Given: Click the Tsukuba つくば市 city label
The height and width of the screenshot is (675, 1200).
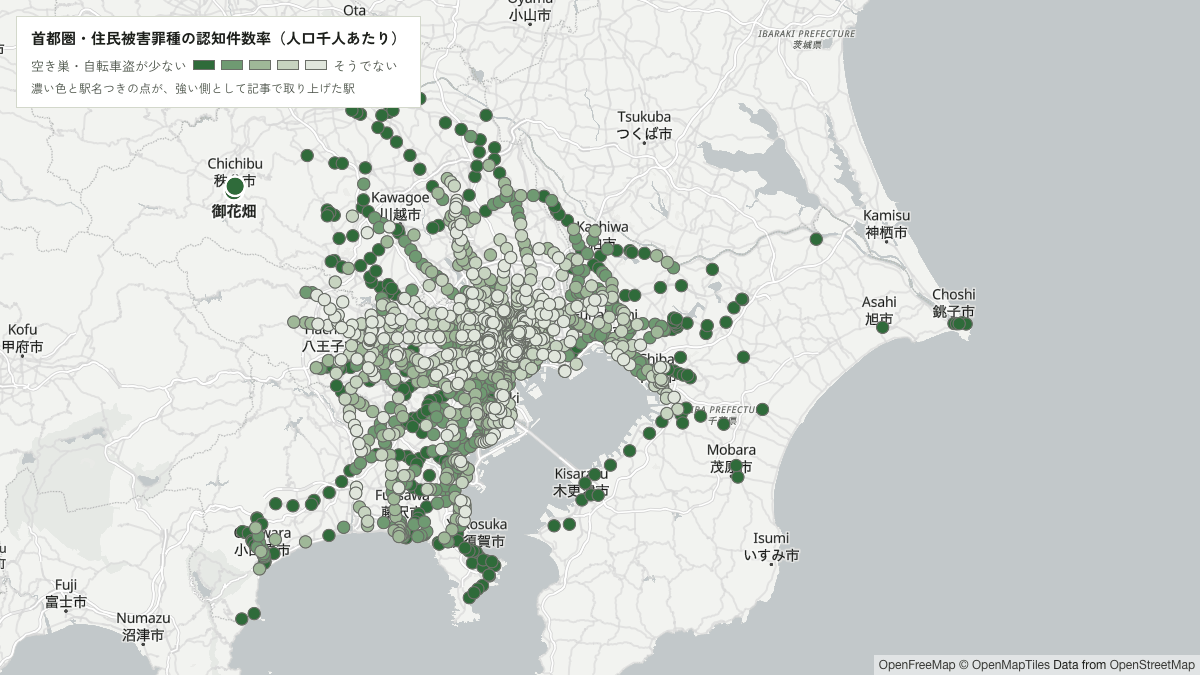Looking at the screenshot, I should coord(644,125).
